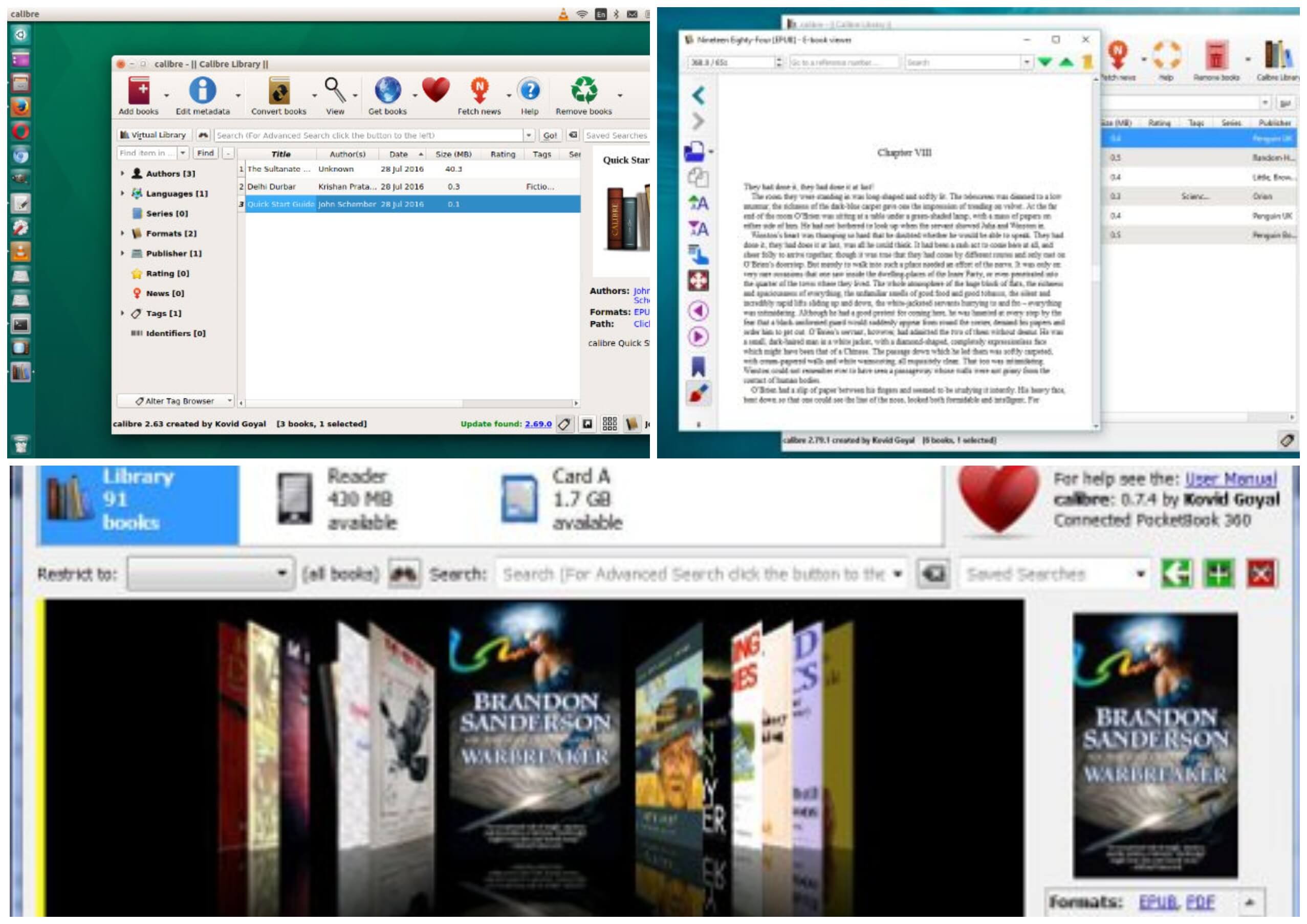Launch Firefox from the Ubuntu launcher
This screenshot has width=1307, height=924.
pyautogui.click(x=20, y=107)
